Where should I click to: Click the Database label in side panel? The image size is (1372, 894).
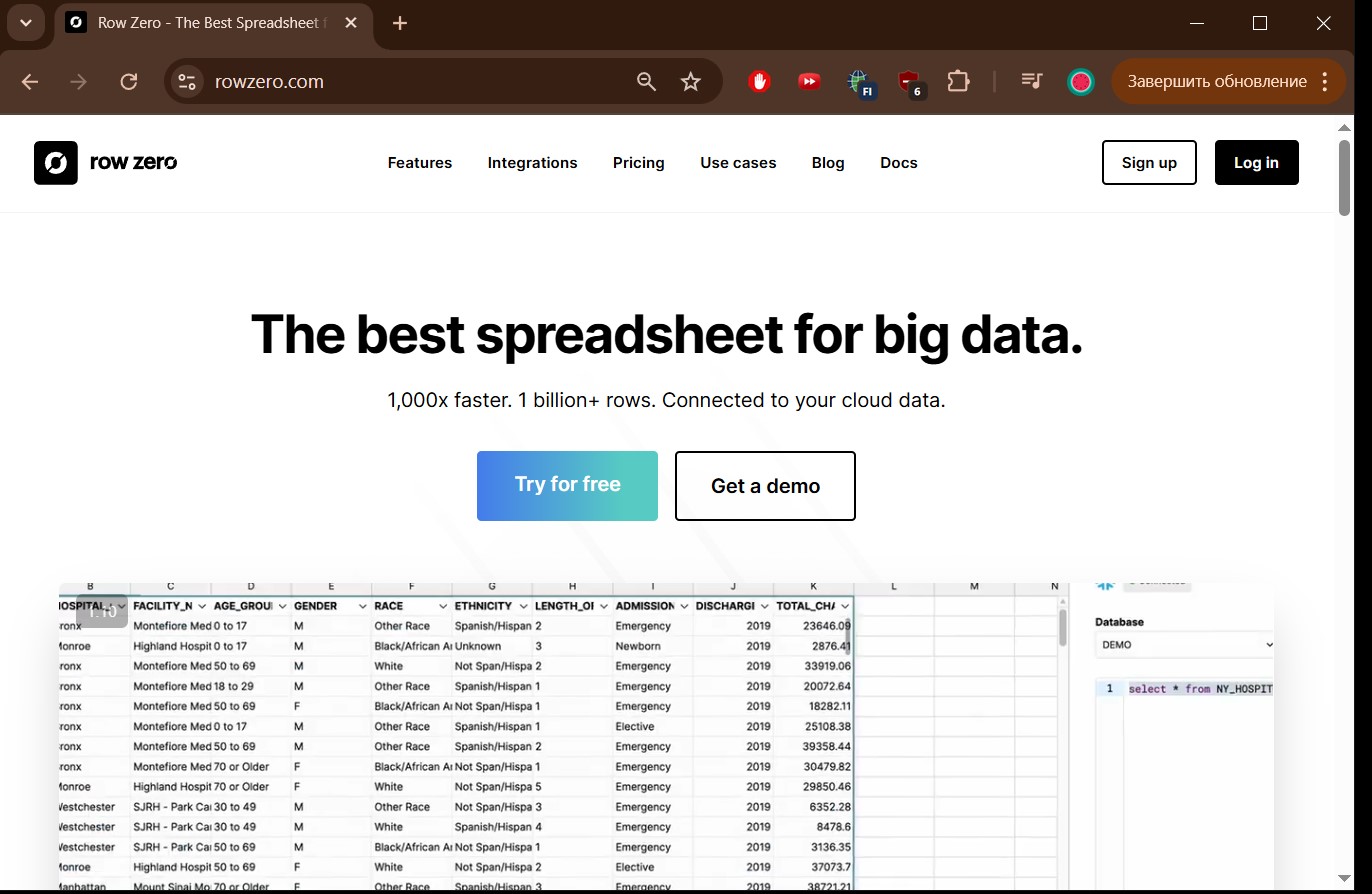point(1119,622)
